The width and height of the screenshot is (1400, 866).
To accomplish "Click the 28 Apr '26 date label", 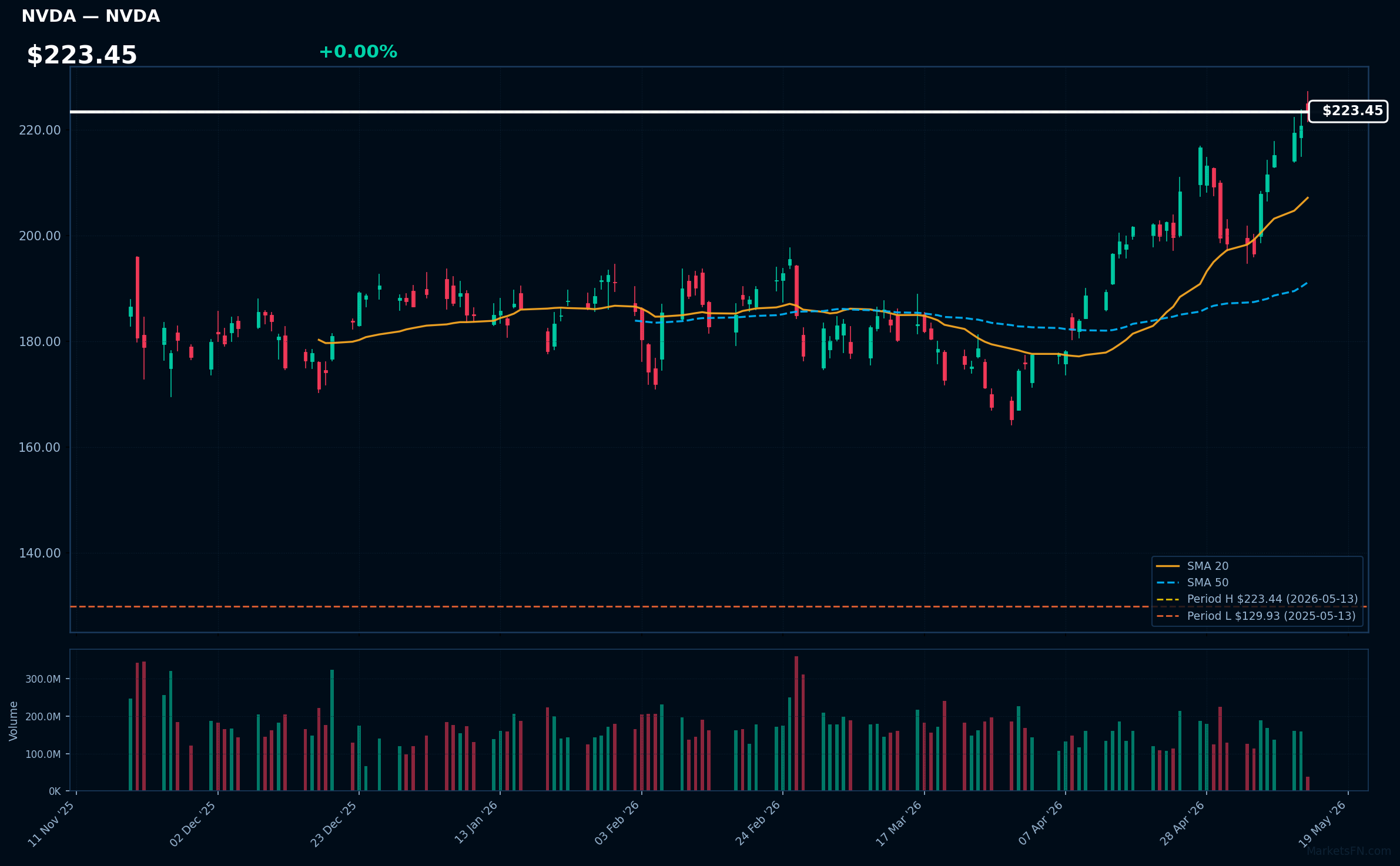I will pos(1182,824).
